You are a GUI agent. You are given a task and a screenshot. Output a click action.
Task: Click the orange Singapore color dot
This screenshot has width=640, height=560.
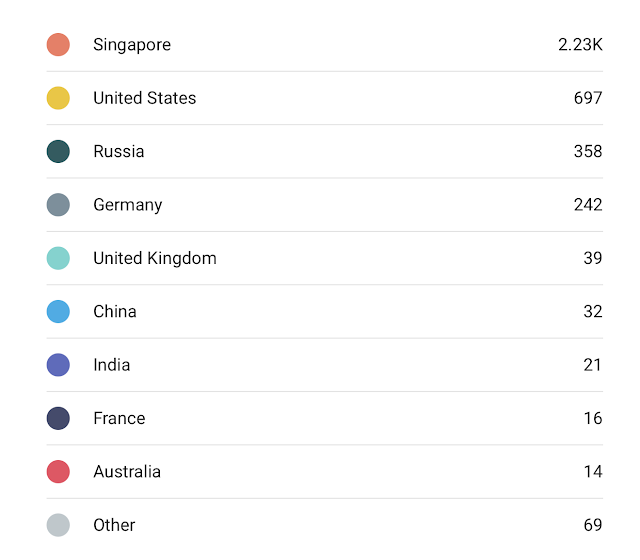(58, 45)
